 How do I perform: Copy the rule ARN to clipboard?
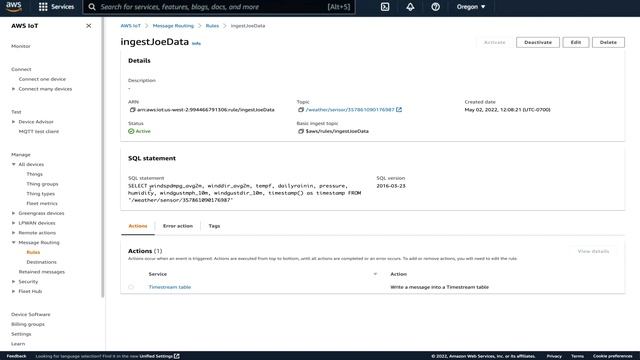(x=132, y=110)
